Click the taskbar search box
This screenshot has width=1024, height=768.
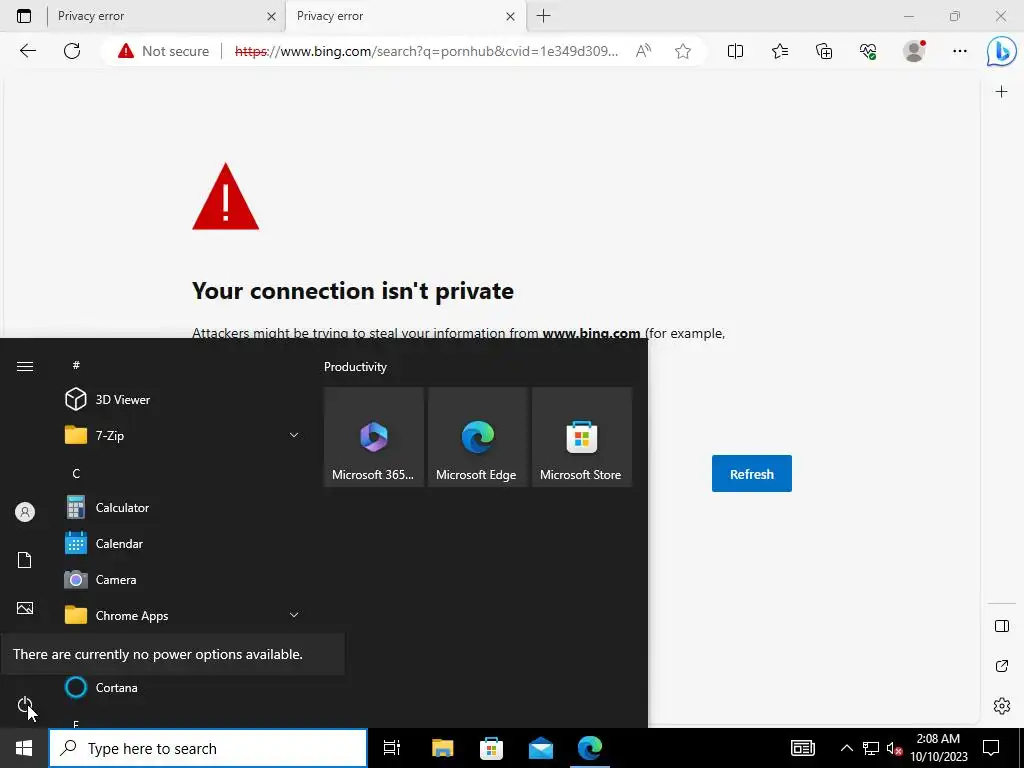(x=208, y=748)
